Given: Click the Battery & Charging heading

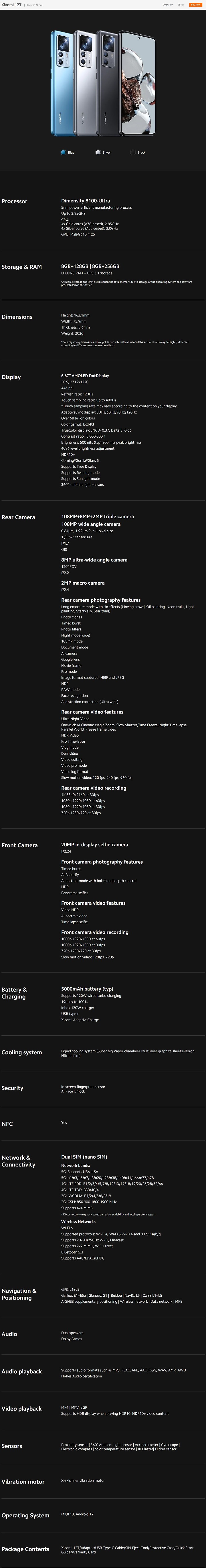Looking at the screenshot, I should (14, 993).
